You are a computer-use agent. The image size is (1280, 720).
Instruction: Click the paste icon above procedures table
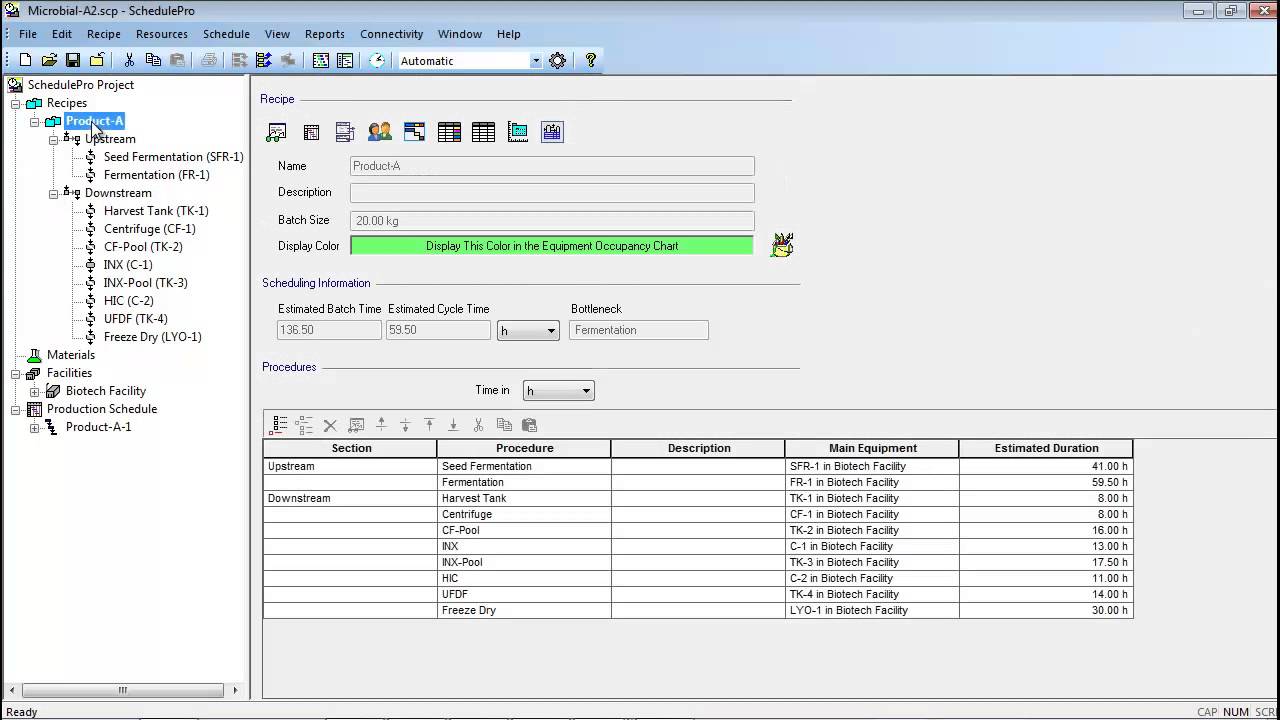(x=530, y=425)
